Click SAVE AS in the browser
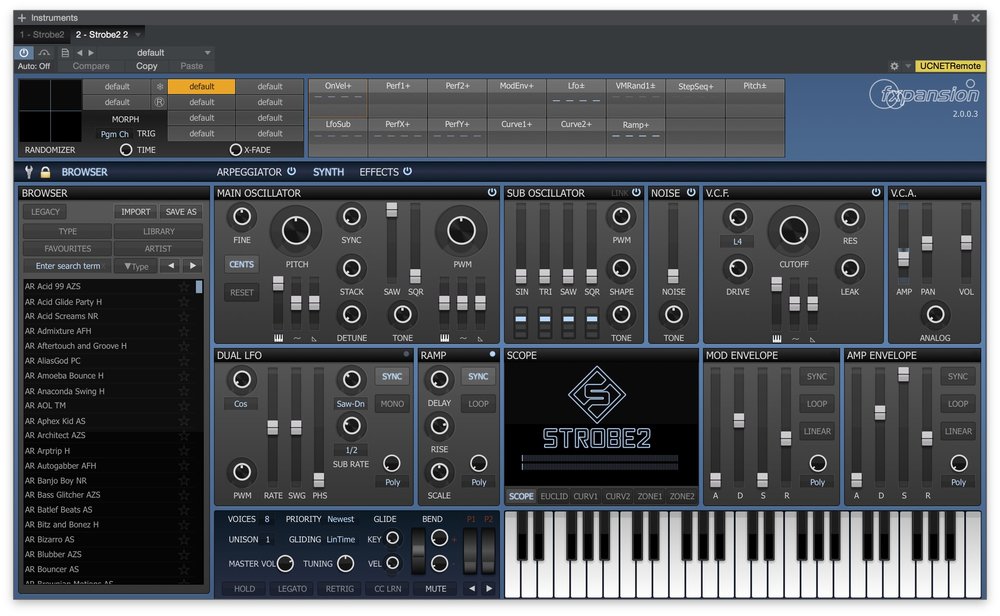 pos(181,212)
